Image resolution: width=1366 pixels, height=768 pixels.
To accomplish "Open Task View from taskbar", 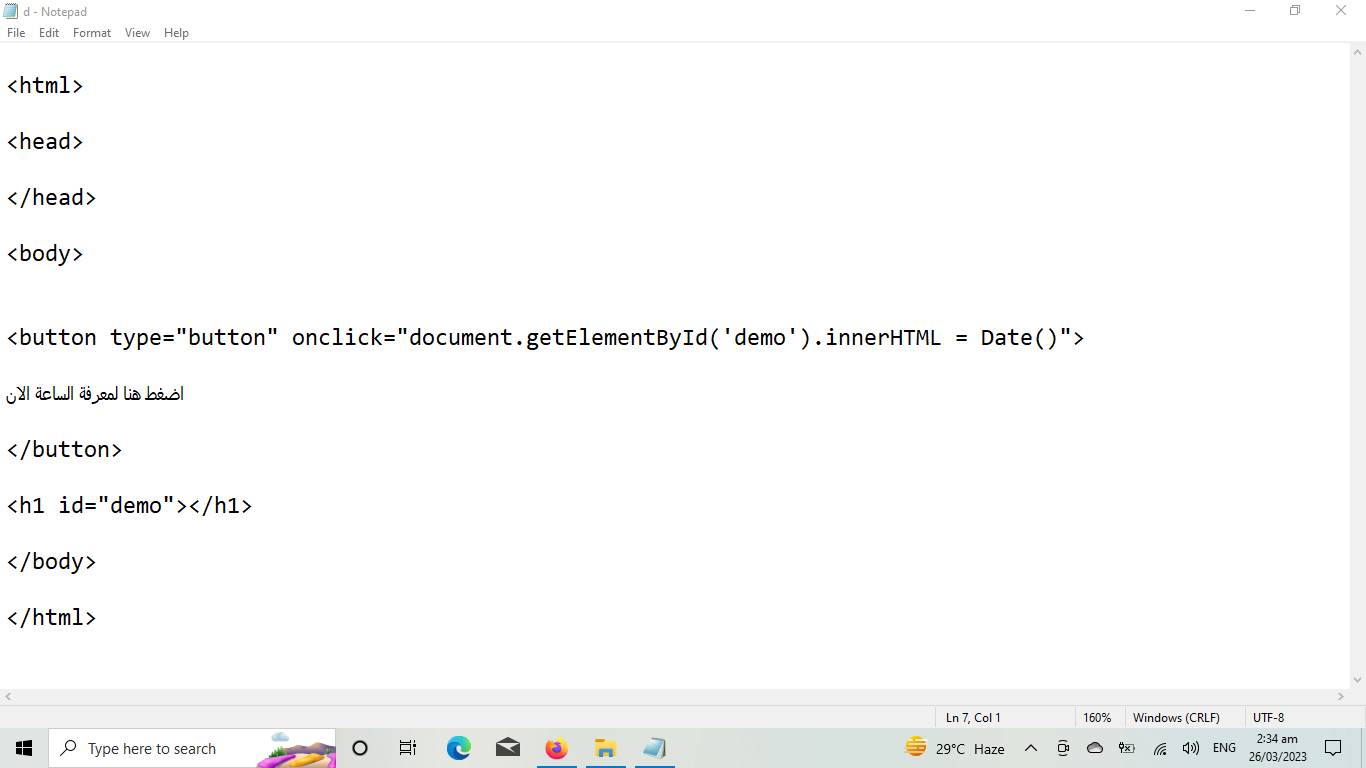I will (408, 748).
